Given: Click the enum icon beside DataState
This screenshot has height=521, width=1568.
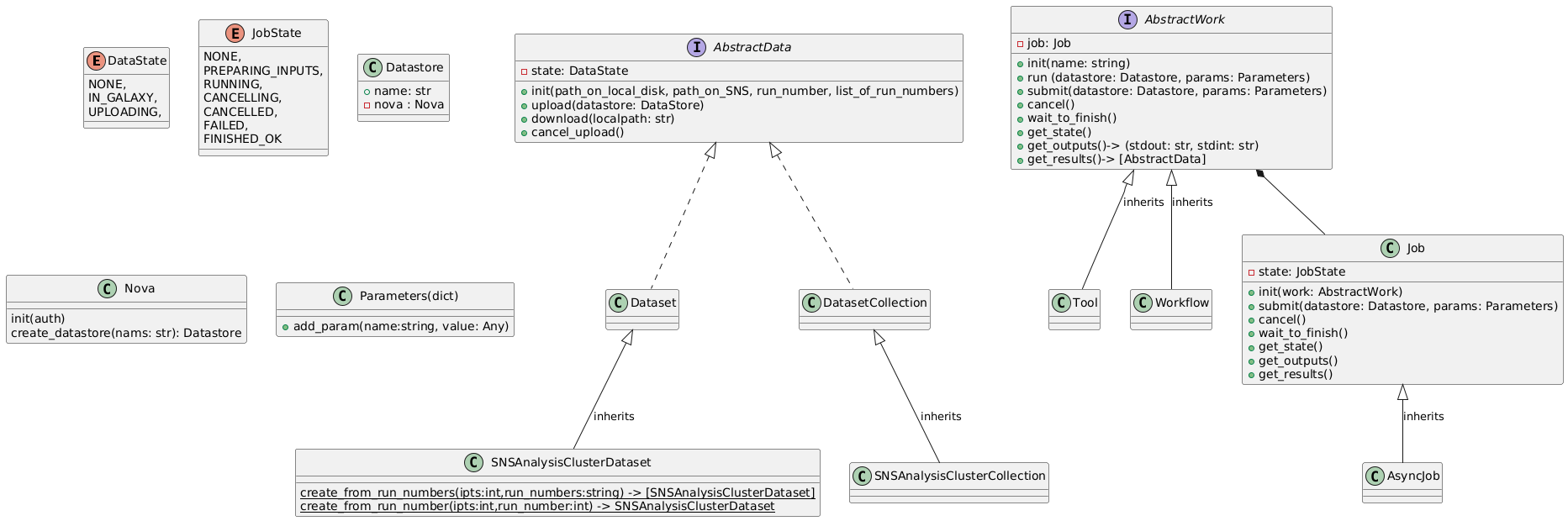Looking at the screenshot, I should coord(97,61).
